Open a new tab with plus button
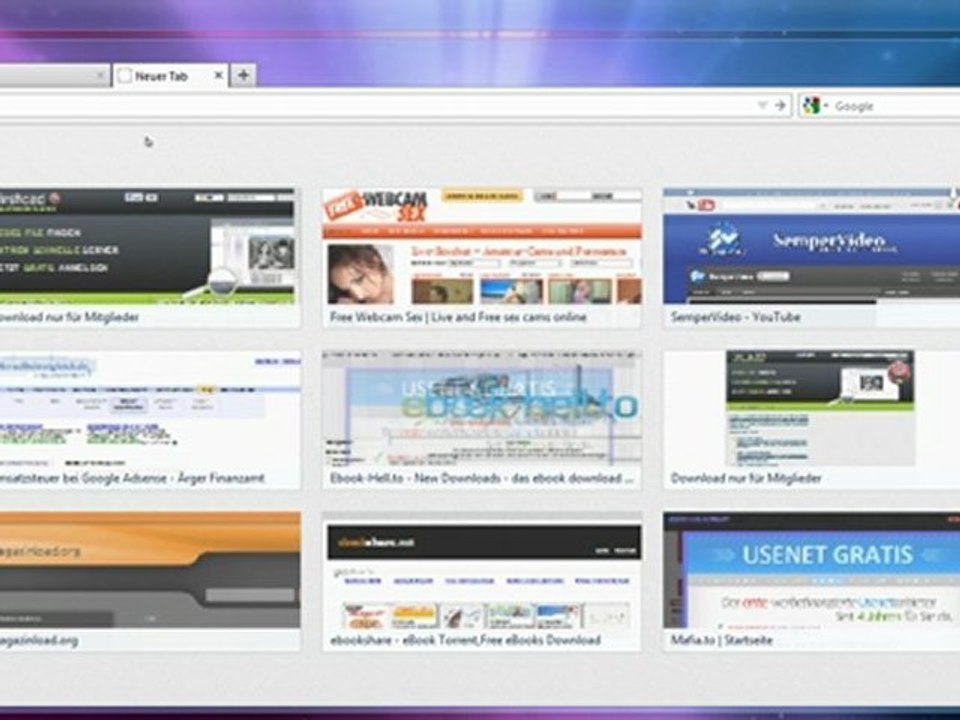The height and width of the screenshot is (720, 960). [x=243, y=75]
